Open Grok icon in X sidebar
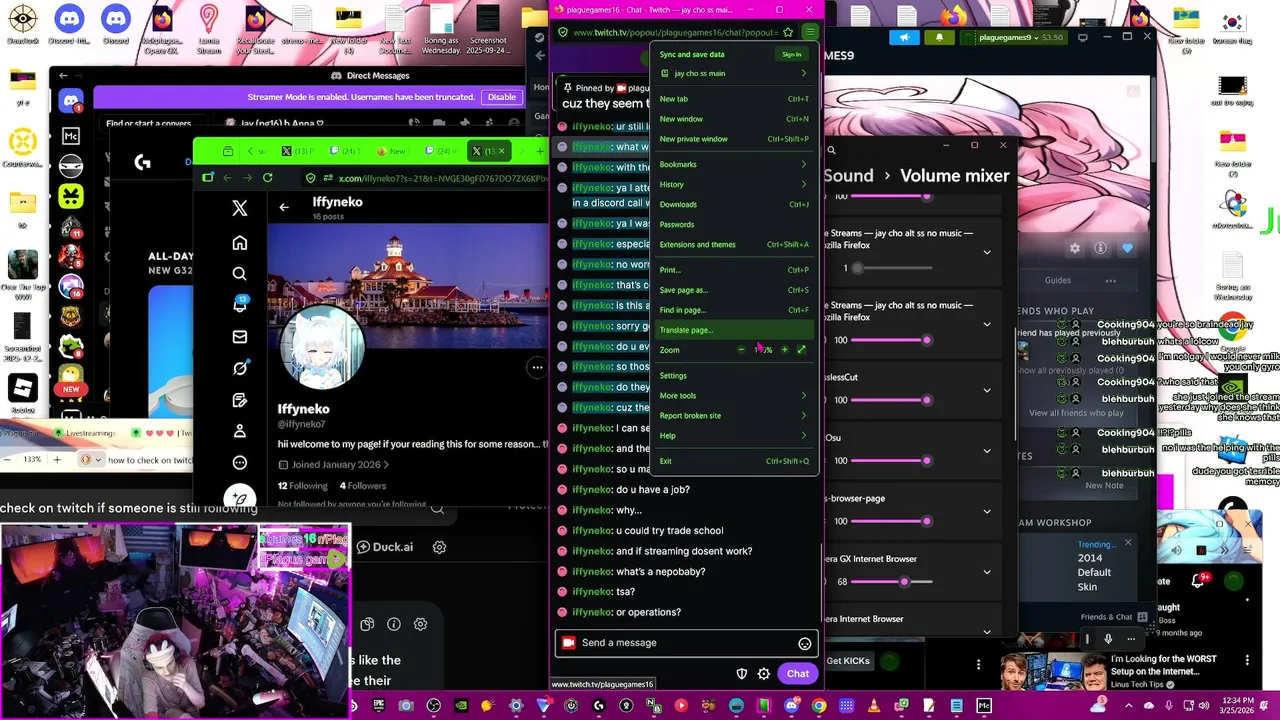 [240, 369]
